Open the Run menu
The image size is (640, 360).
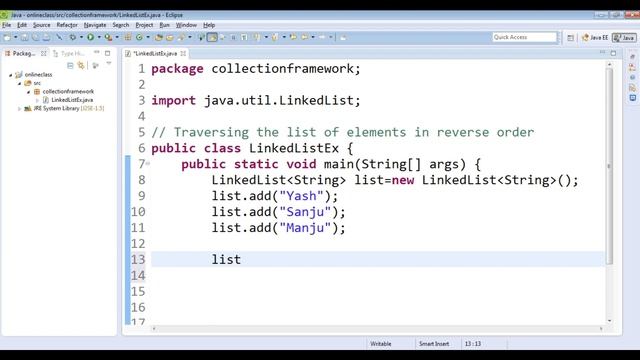click(x=164, y=25)
